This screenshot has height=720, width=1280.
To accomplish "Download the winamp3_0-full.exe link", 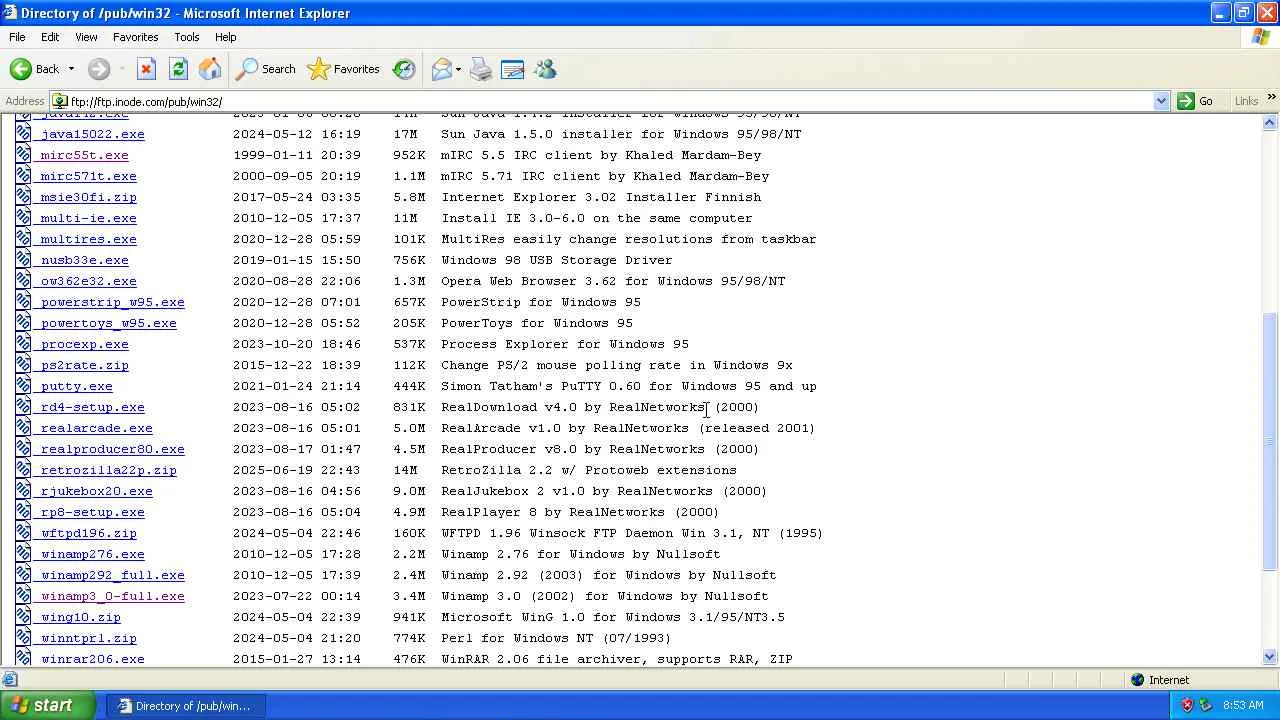I will pyautogui.click(x=112, y=596).
